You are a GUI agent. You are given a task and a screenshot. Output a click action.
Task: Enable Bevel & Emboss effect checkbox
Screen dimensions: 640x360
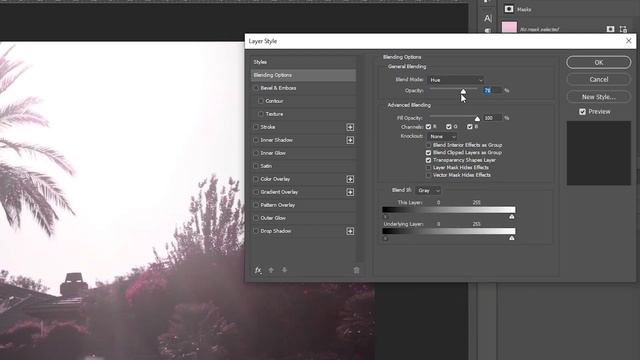tap(256, 88)
